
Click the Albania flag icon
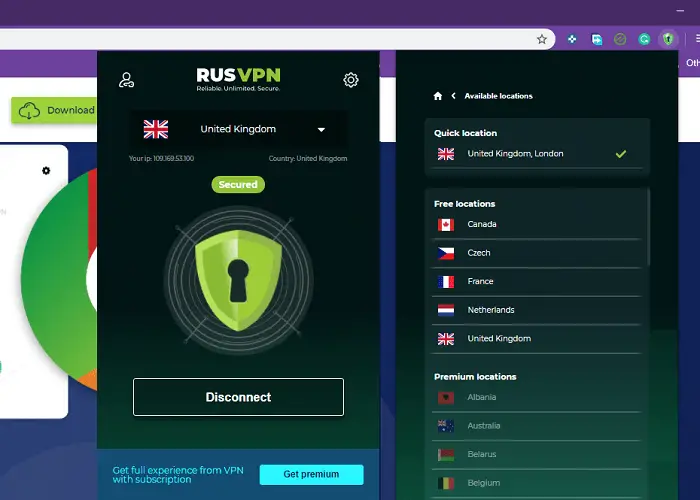click(x=446, y=398)
